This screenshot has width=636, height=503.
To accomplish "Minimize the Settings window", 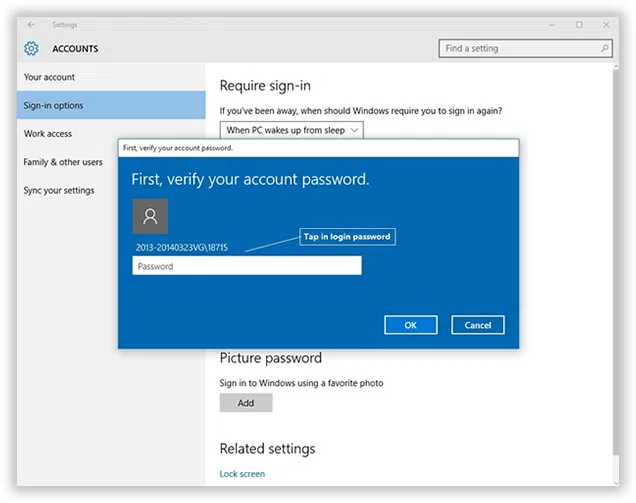I will (551, 24).
